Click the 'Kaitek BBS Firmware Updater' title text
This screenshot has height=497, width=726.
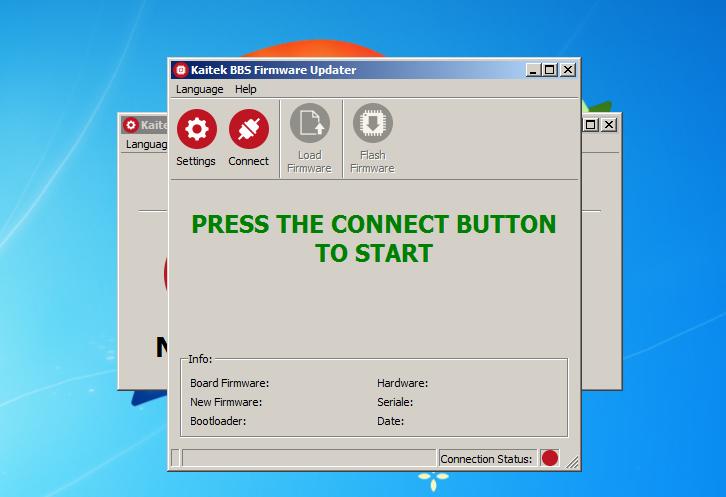coord(274,70)
